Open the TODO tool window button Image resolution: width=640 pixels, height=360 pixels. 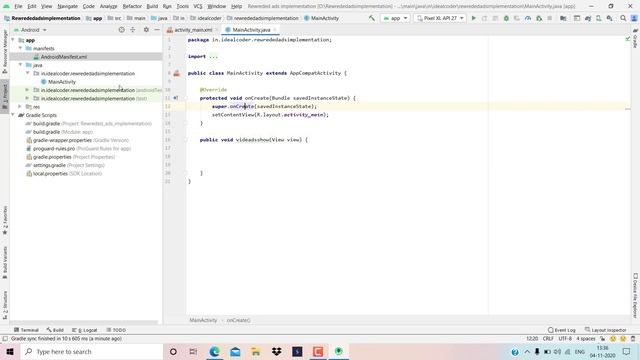[x=116, y=330]
